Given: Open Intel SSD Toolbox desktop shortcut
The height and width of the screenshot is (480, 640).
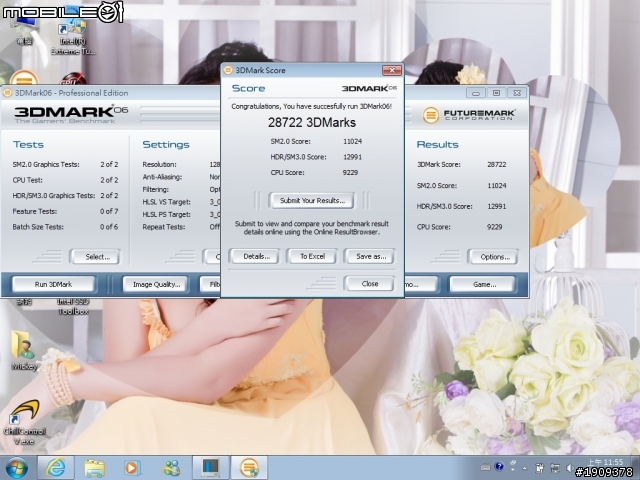Looking at the screenshot, I should 73,307.
